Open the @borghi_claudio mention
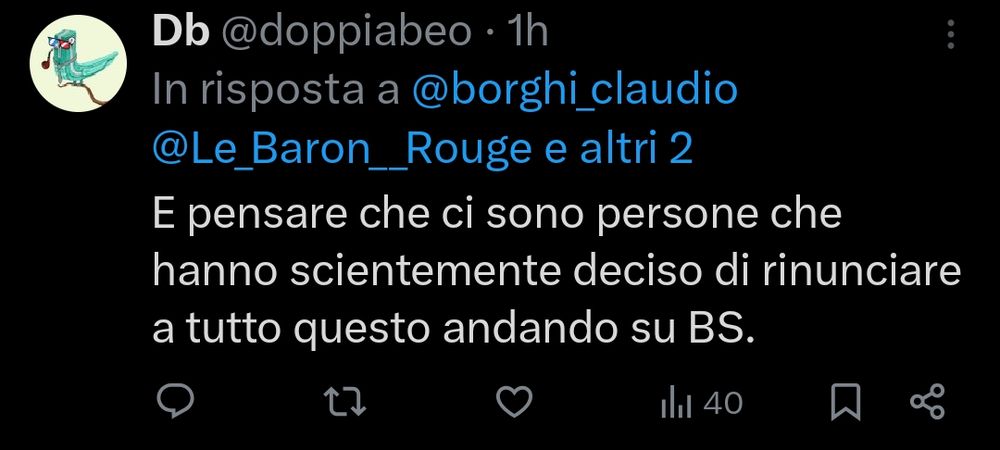This screenshot has width=1000, height=450. click(x=575, y=91)
